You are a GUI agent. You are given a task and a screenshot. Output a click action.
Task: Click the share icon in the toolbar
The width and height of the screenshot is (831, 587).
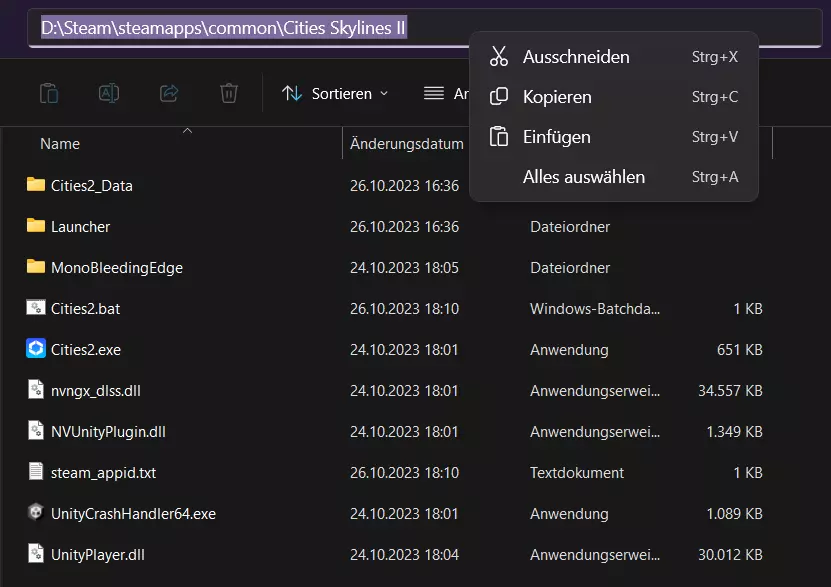tap(169, 93)
